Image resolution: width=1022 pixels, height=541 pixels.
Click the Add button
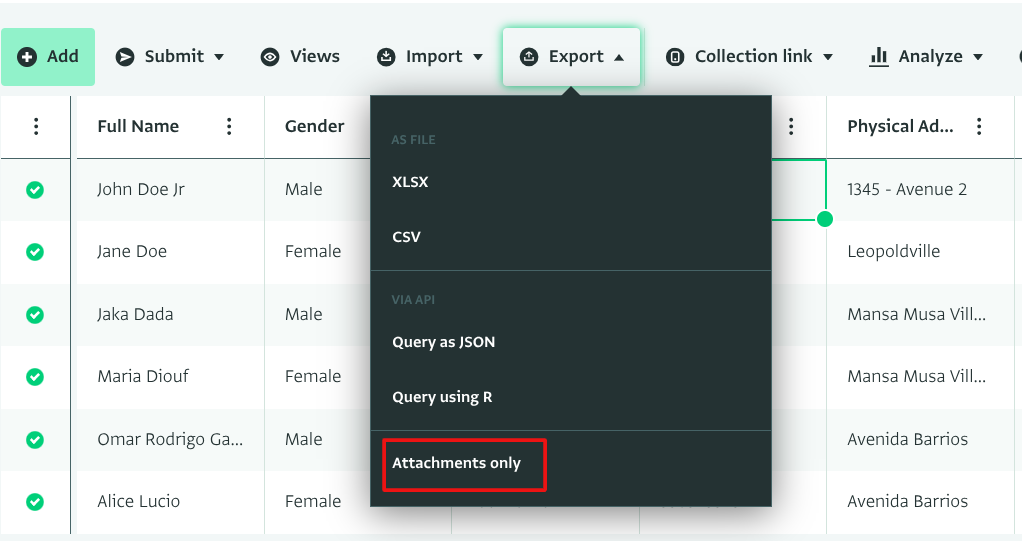tap(48, 57)
